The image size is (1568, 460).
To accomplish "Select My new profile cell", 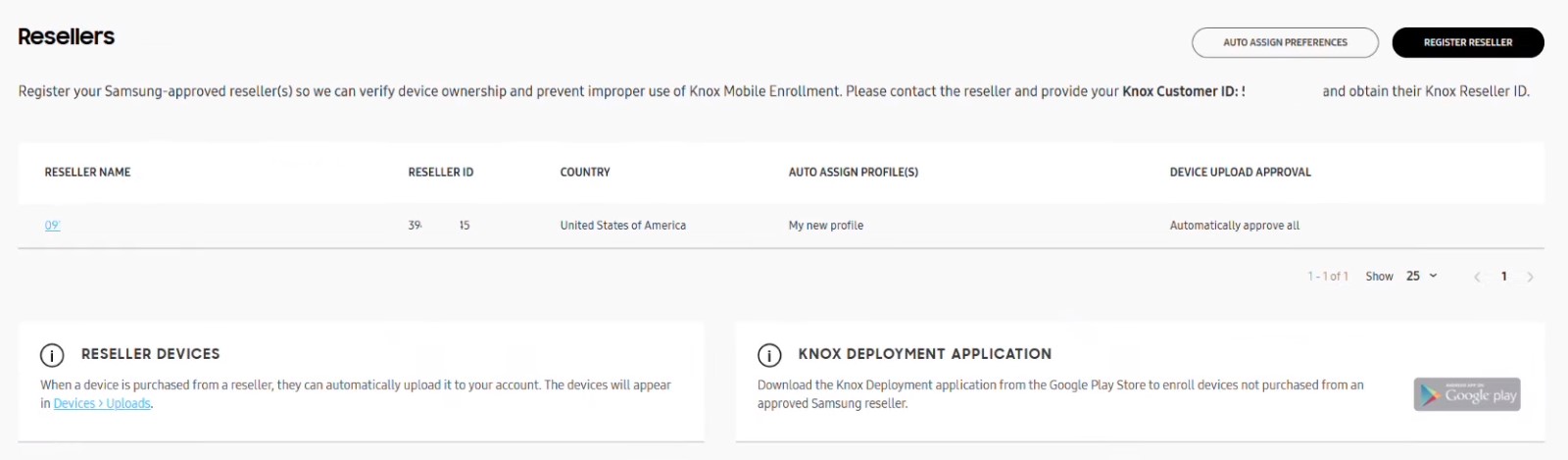I will click(826, 226).
